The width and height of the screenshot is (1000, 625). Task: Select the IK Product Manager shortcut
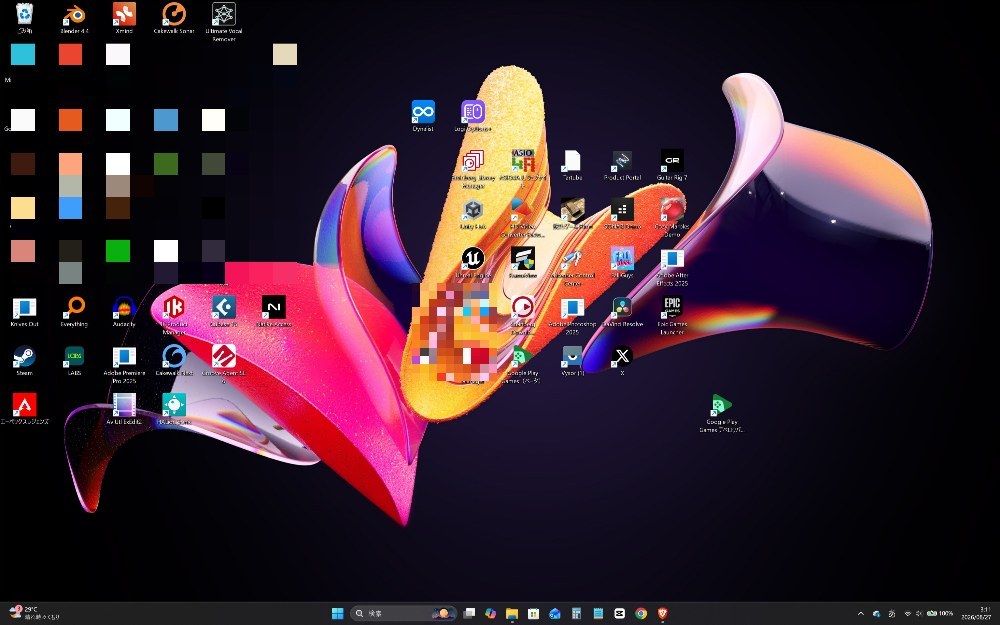(x=173, y=316)
